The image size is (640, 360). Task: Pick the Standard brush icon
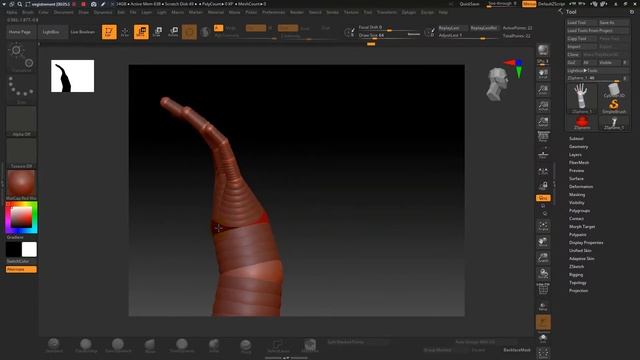[x=54, y=345]
